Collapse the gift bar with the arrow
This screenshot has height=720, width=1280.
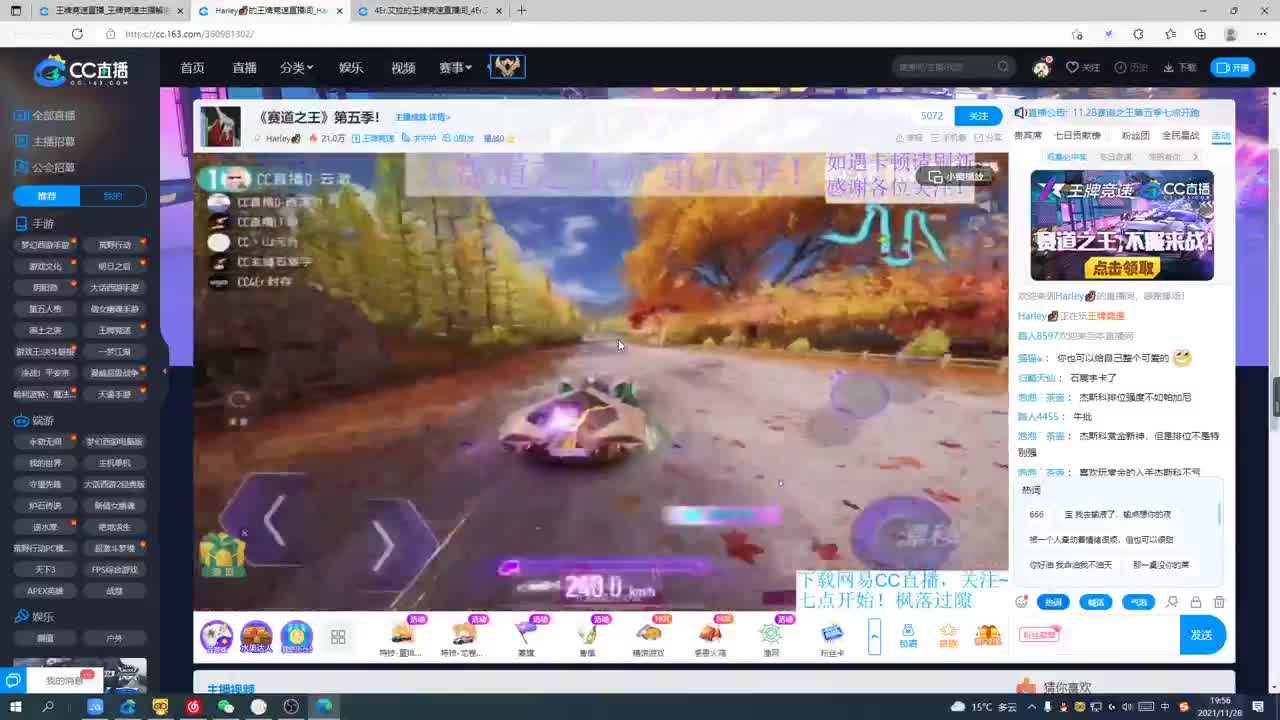click(875, 636)
